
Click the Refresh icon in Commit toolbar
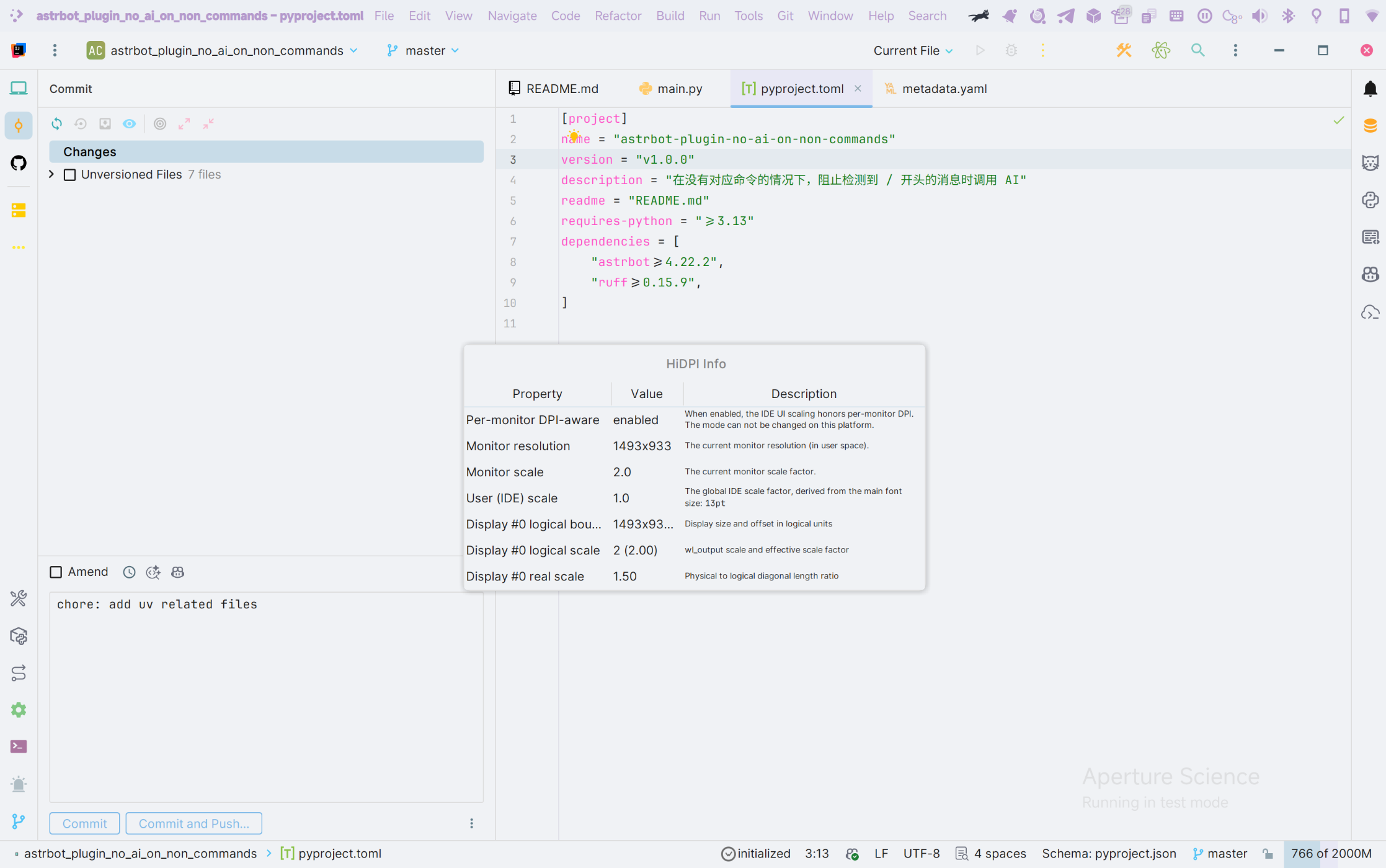coord(56,123)
